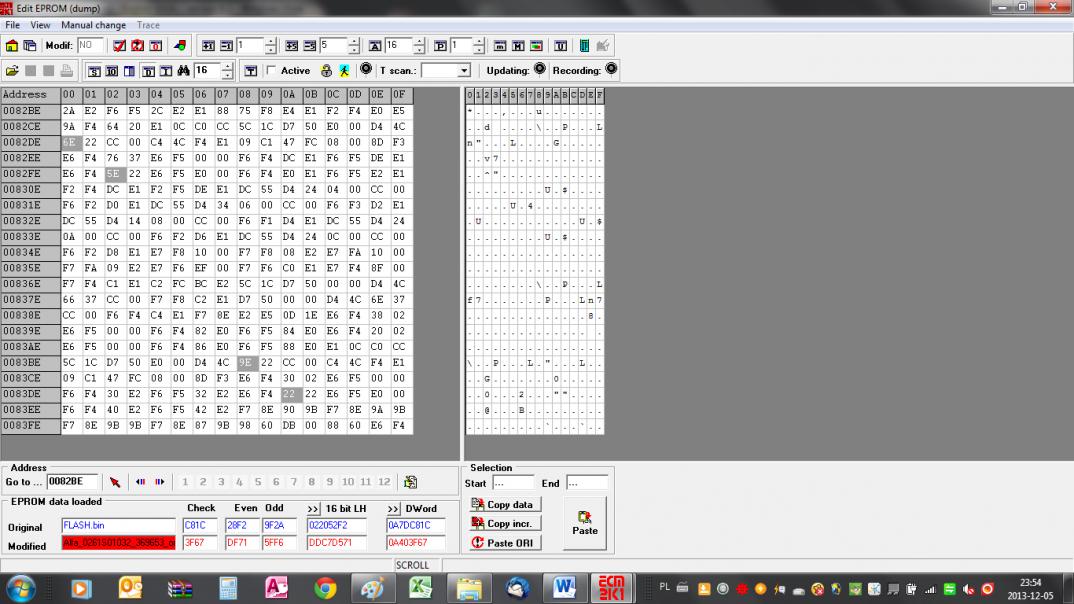Open the T scan dropdown

[x=464, y=71]
